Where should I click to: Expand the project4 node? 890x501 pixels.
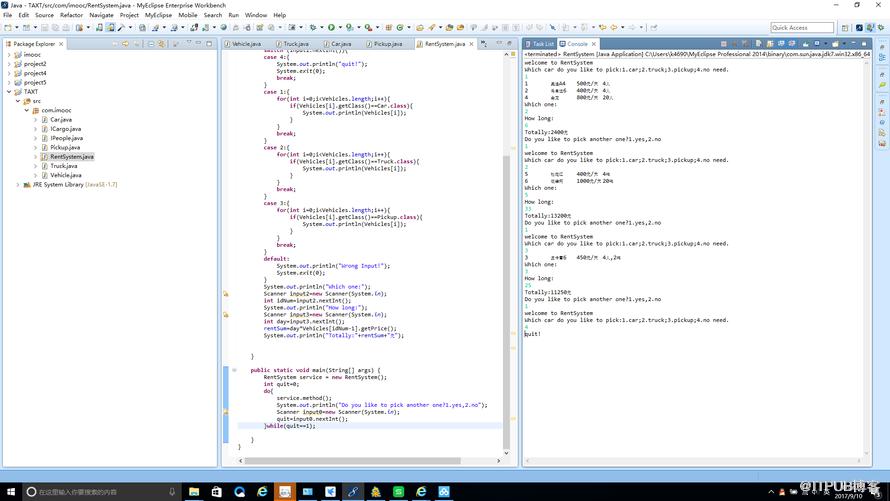[9, 73]
